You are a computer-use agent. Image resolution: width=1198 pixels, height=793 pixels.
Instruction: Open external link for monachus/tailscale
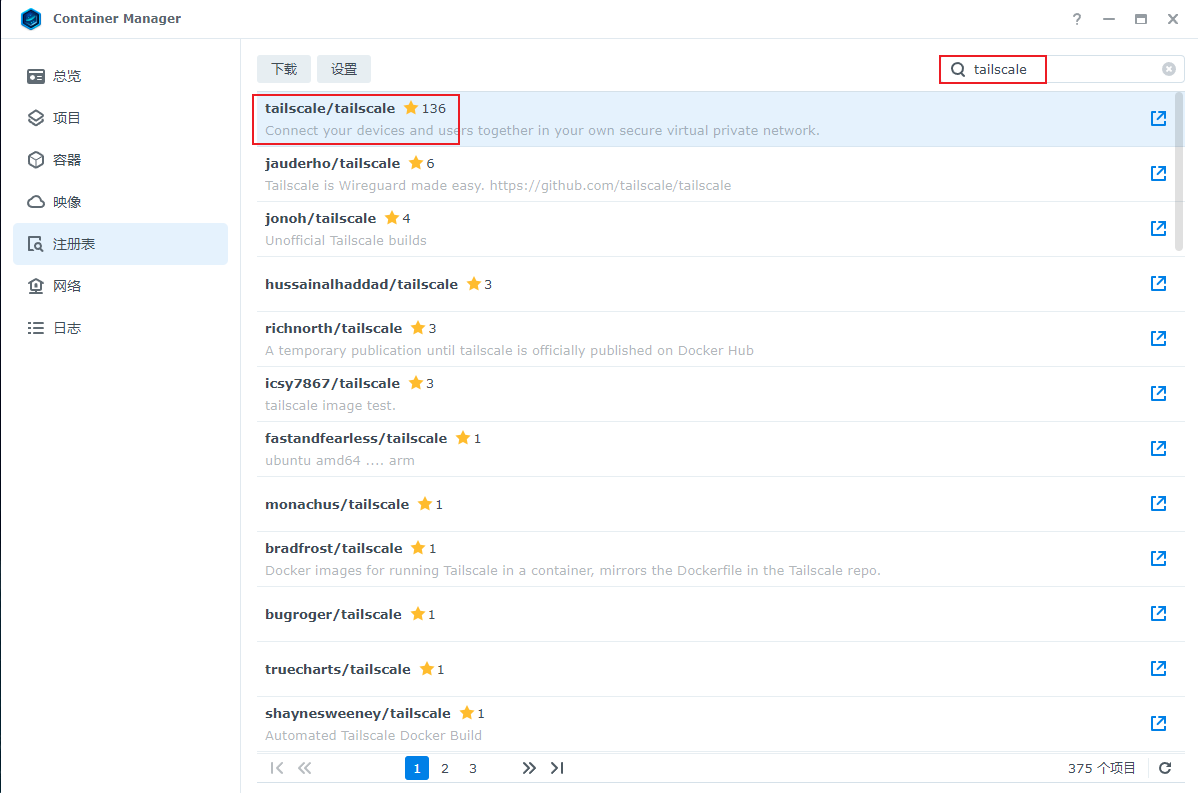[x=1158, y=503]
